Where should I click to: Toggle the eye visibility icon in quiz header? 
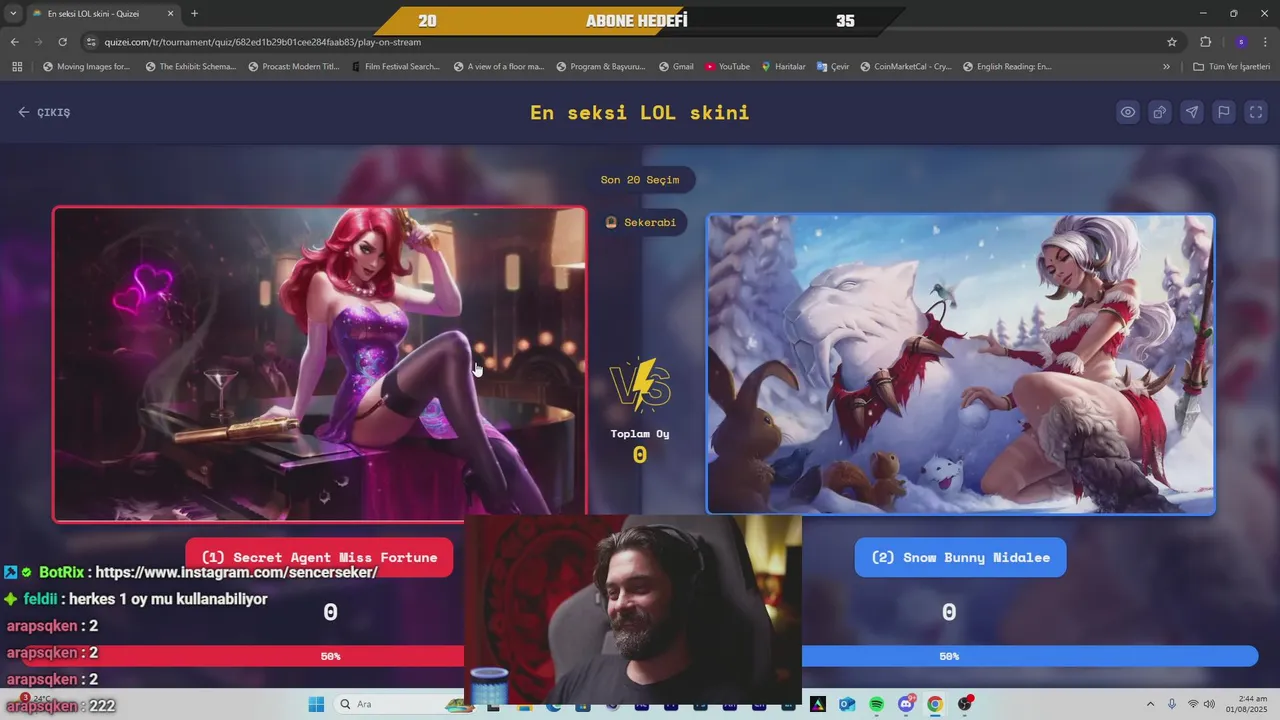click(1128, 112)
